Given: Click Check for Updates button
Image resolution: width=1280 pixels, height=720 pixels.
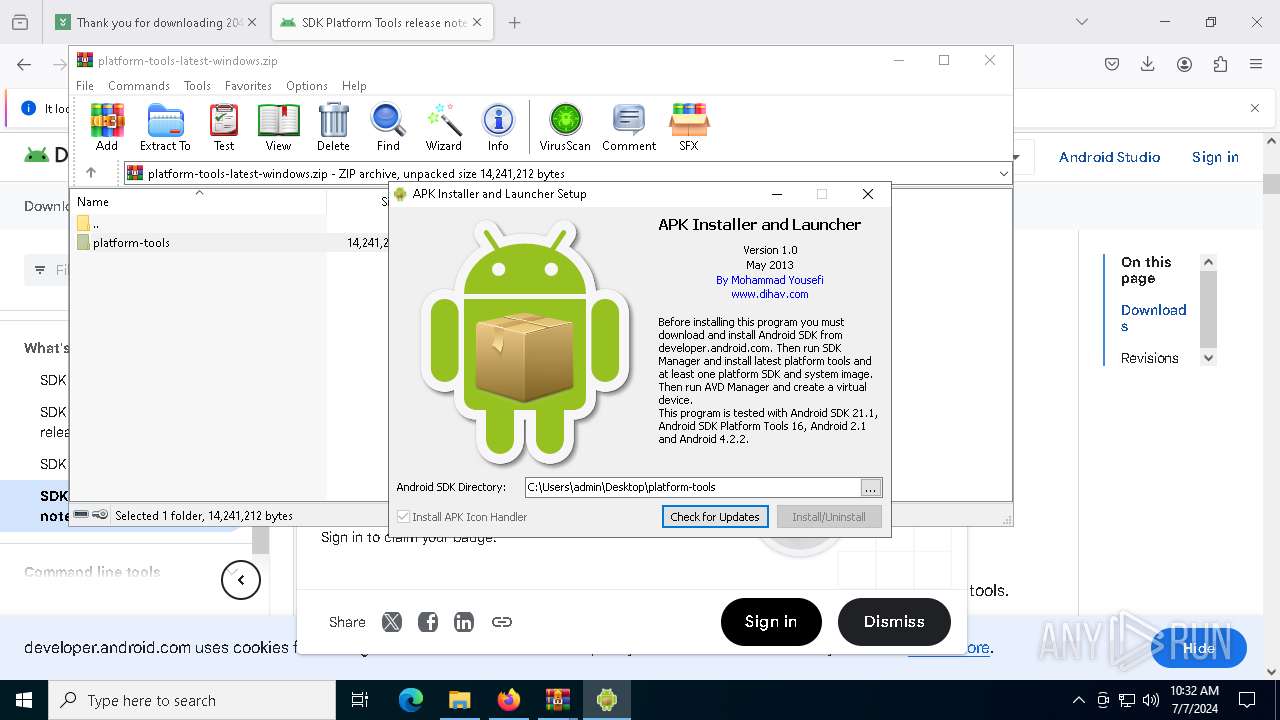Looking at the screenshot, I should coord(715,517).
